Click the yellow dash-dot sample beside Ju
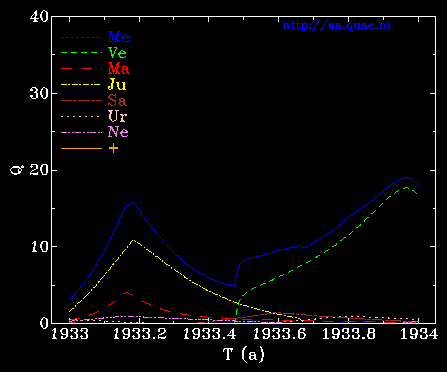Screen dimensions: 447x372 click(x=81, y=85)
